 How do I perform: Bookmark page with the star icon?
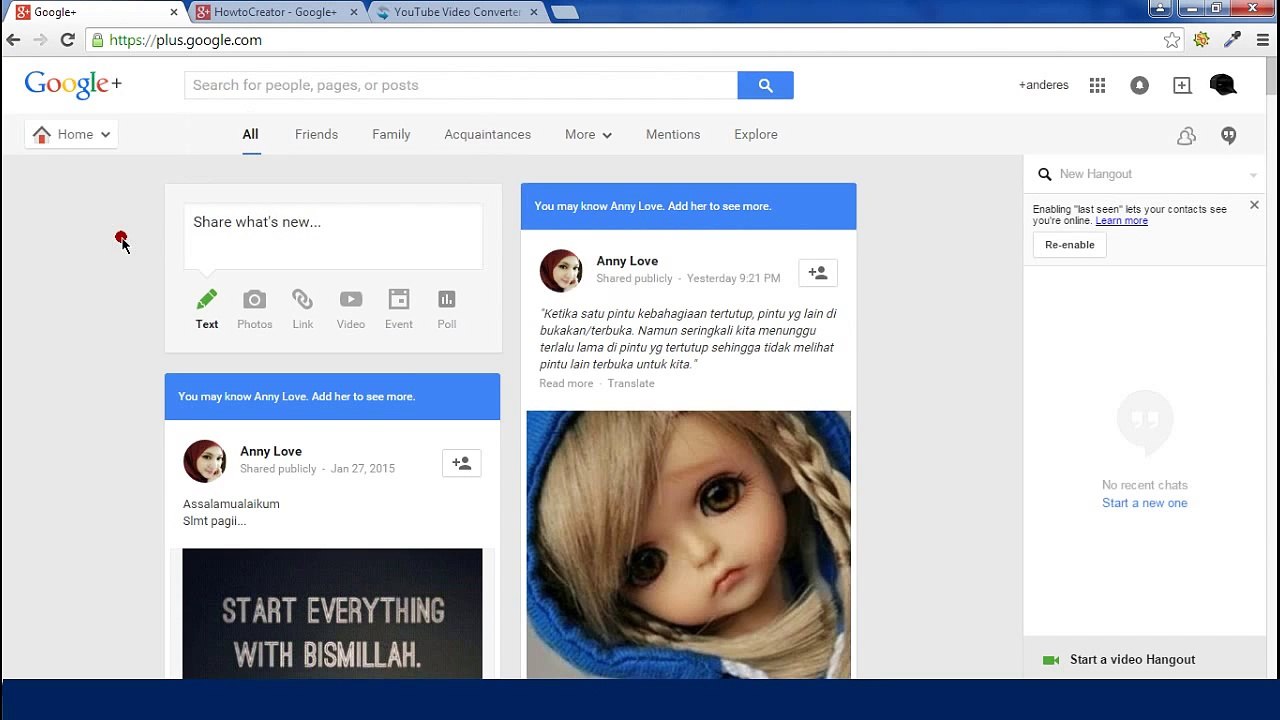[x=1172, y=40]
